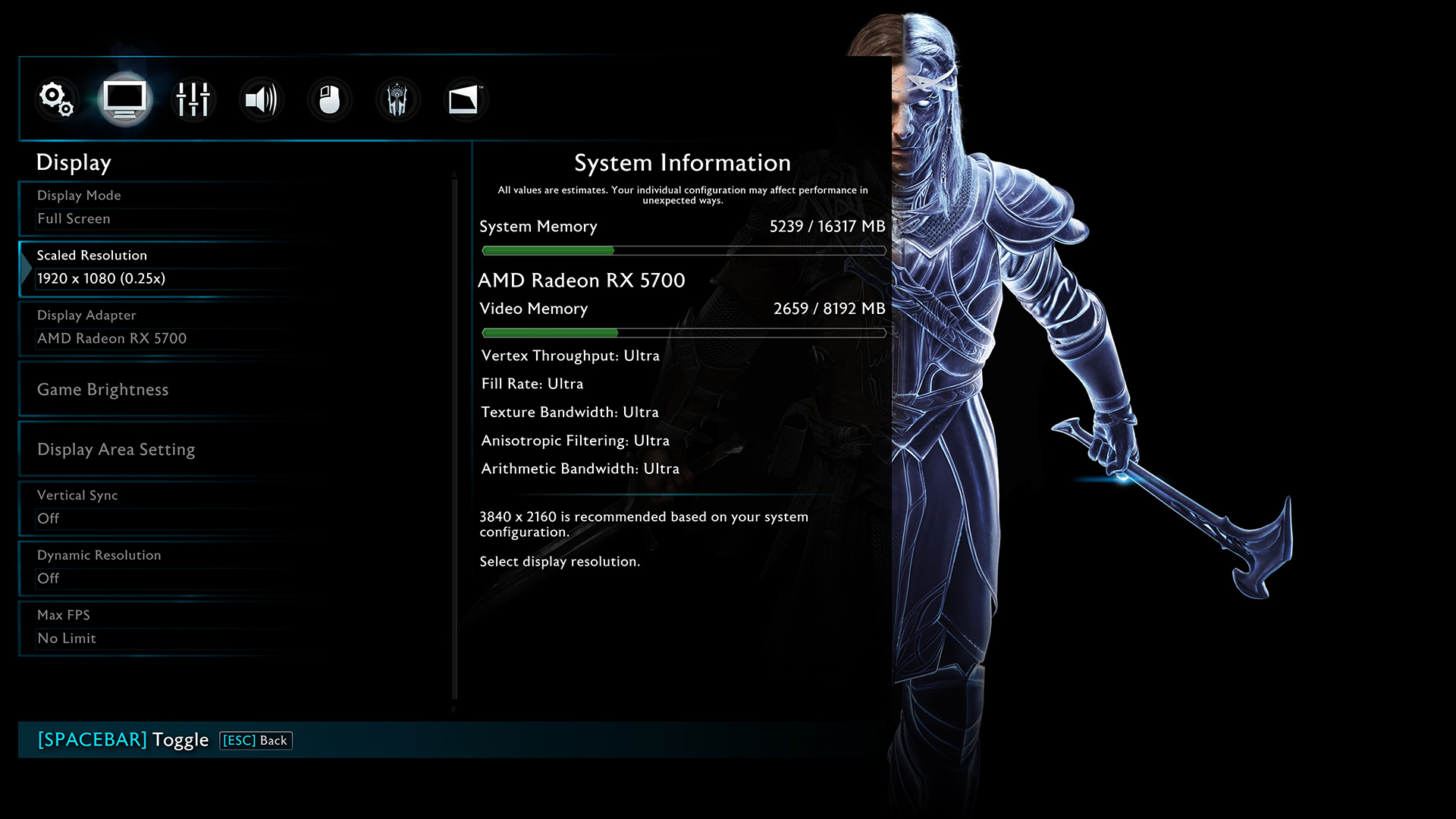Open the mouse controls settings icon
The image size is (1456, 819).
click(329, 99)
